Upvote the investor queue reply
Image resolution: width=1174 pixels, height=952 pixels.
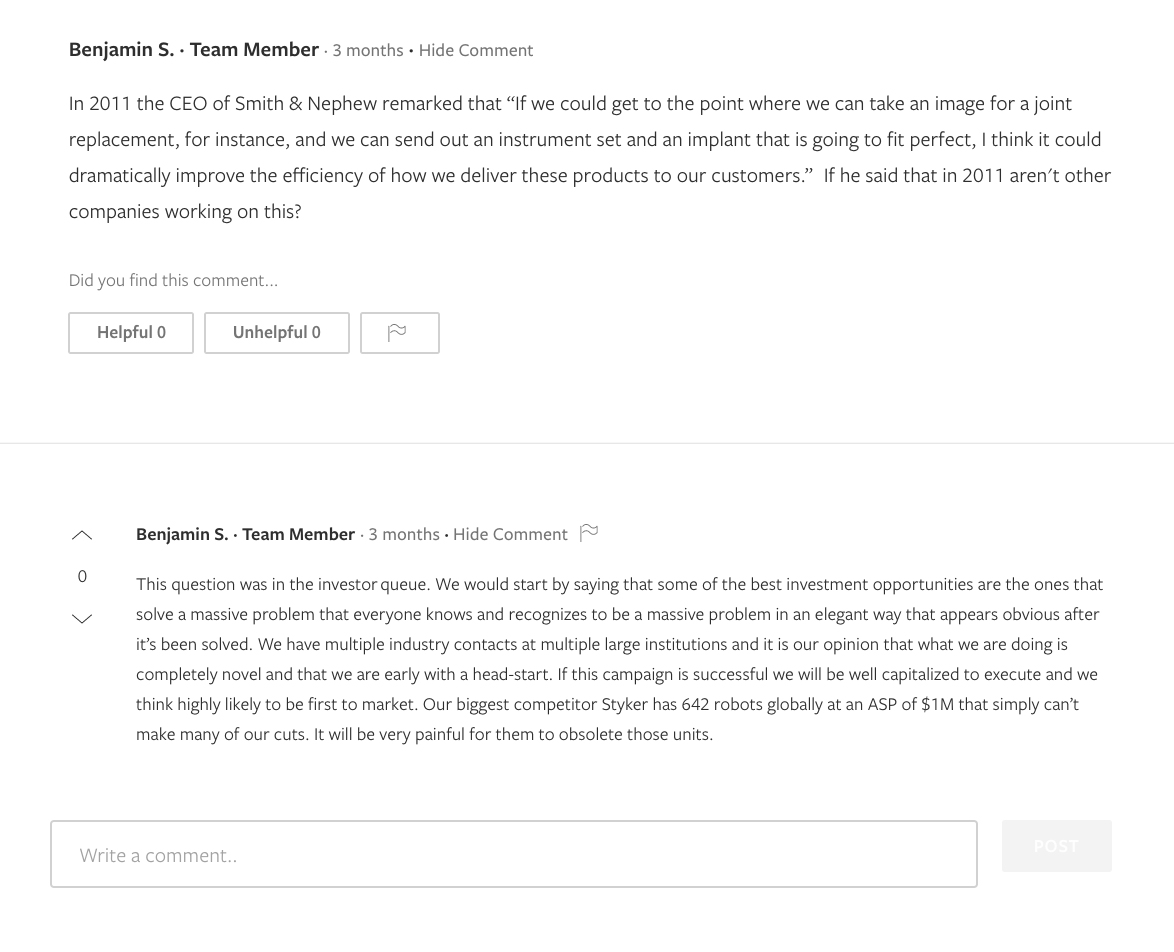click(82, 536)
